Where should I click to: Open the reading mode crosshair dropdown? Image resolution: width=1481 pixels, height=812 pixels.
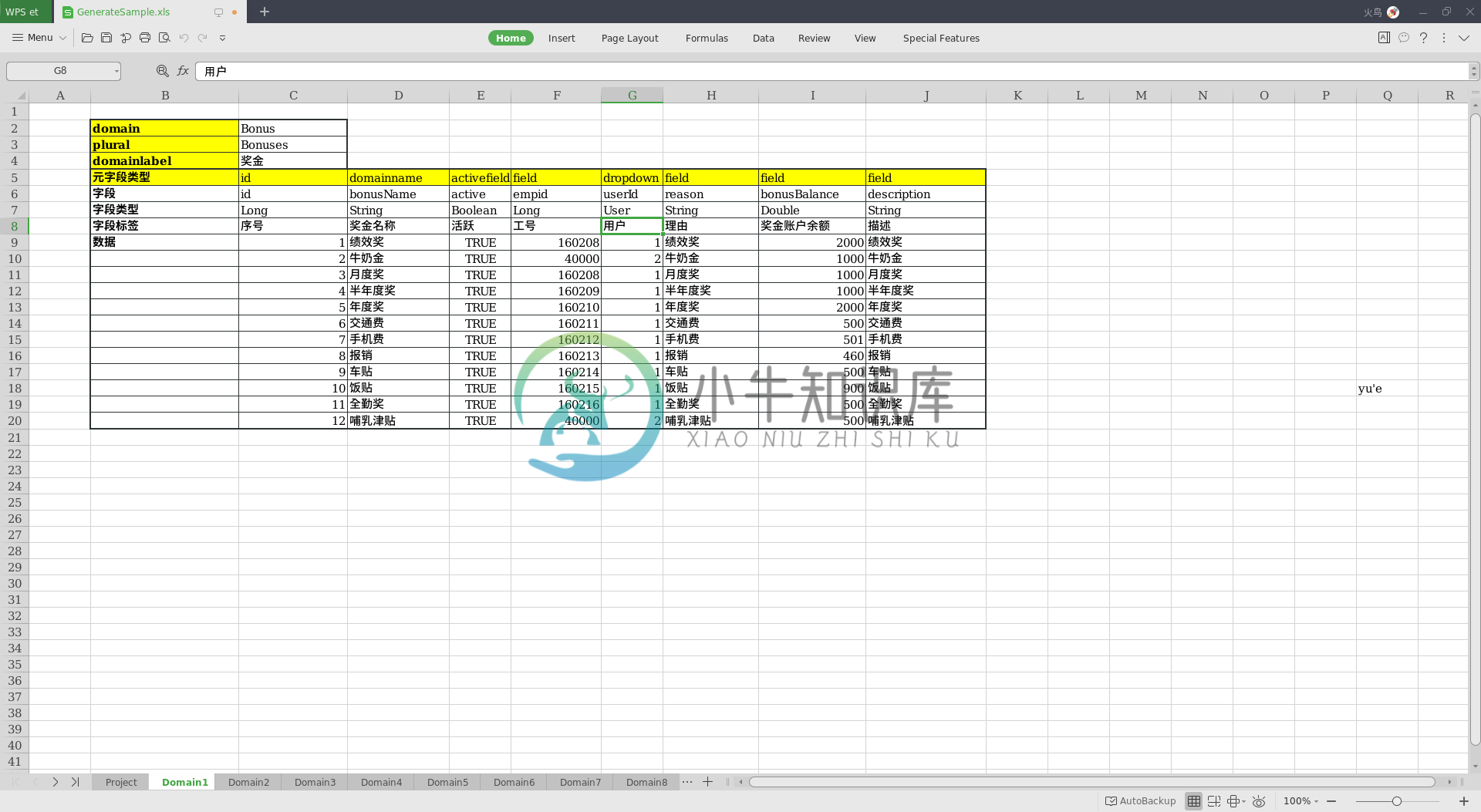pyautogui.click(x=1236, y=801)
